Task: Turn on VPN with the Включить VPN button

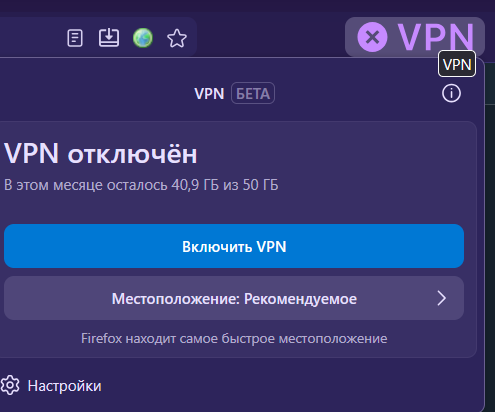Action: (234, 246)
